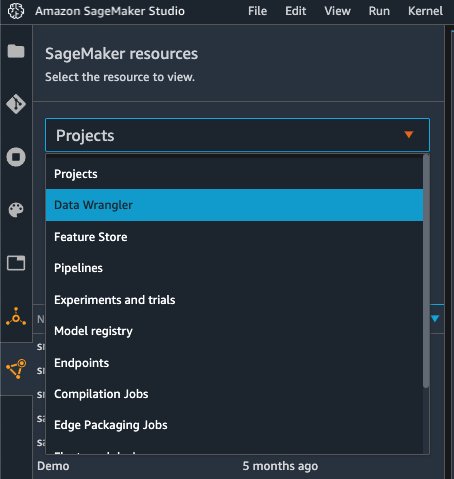Image resolution: width=454 pixels, height=479 pixels.
Task: Open the Commands palette icon
Action: (x=16, y=210)
